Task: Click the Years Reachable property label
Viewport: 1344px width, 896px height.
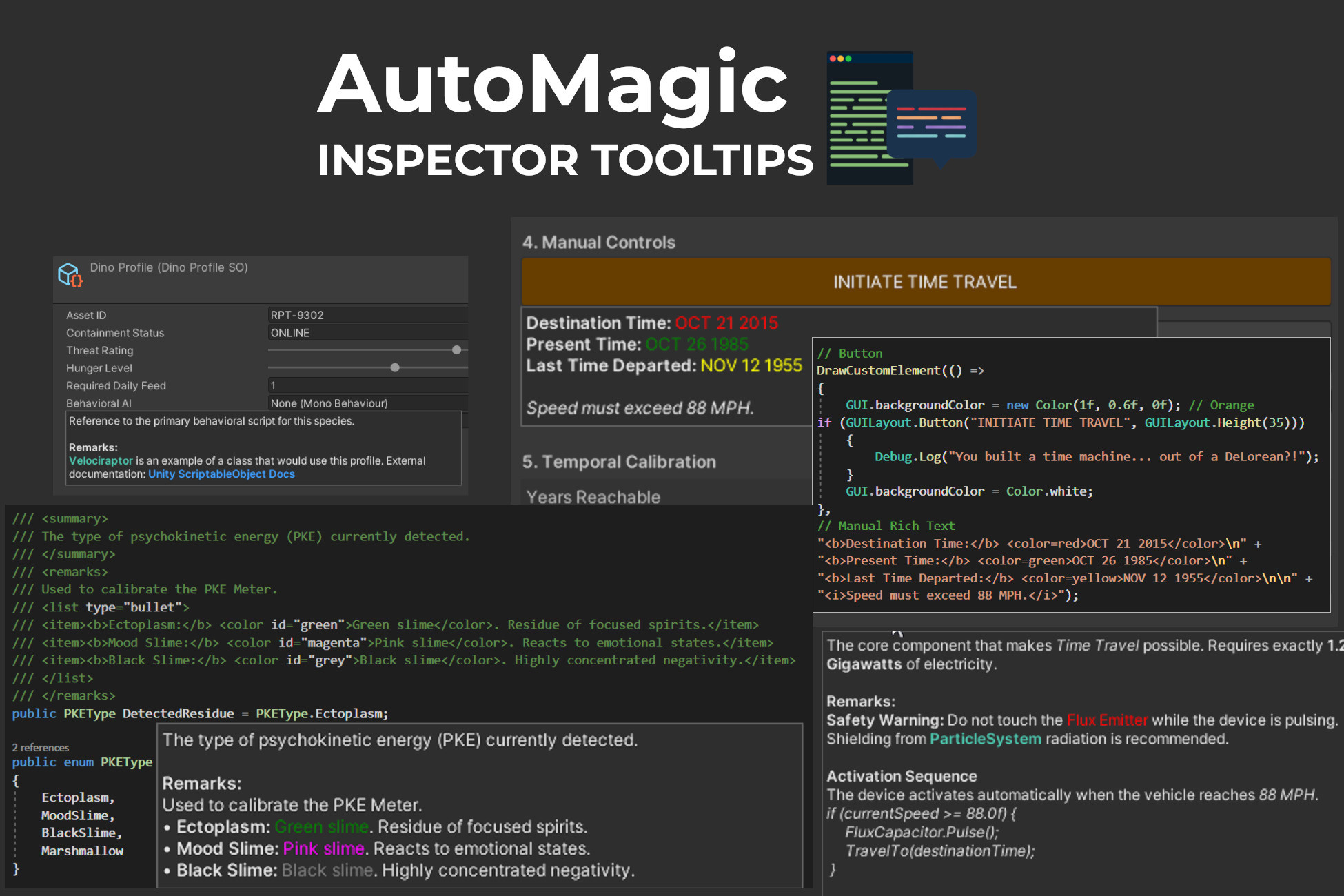Action: pyautogui.click(x=593, y=497)
